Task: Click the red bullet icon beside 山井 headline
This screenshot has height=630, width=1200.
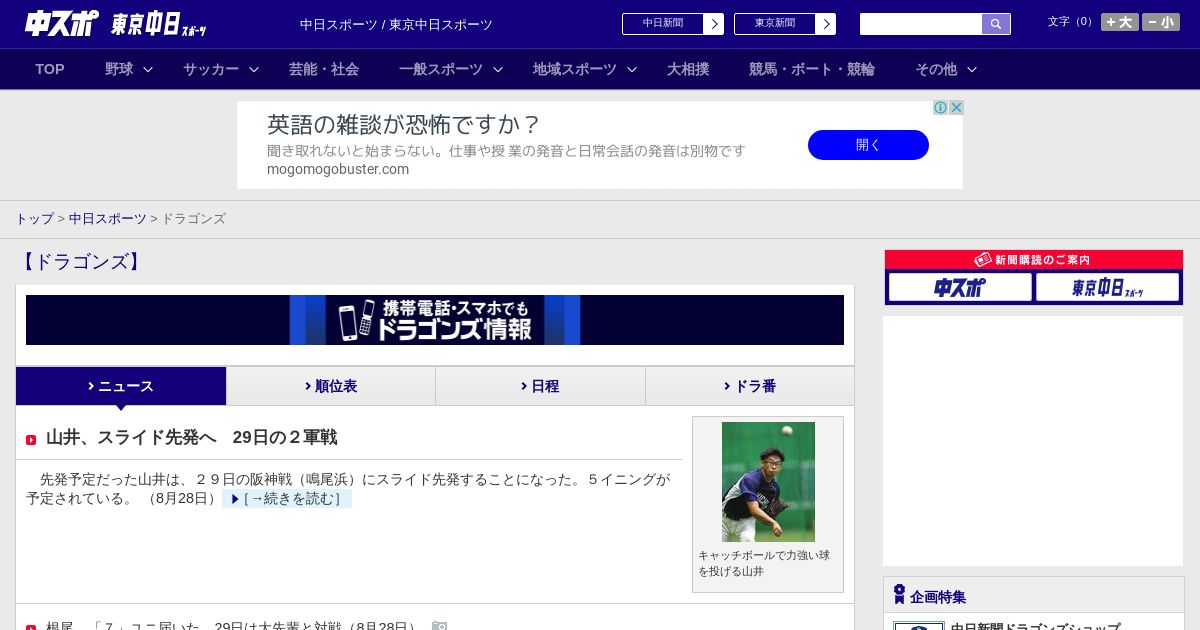Action: (31, 440)
